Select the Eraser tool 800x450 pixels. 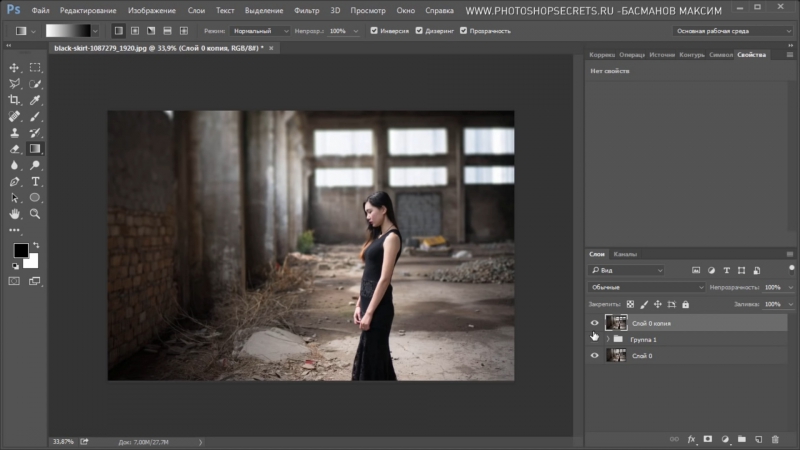[x=14, y=149]
